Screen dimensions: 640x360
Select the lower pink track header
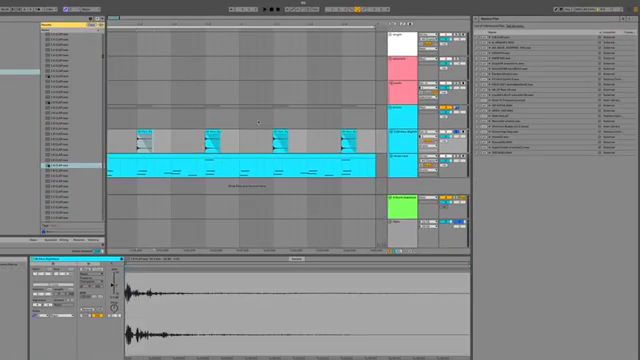click(x=402, y=93)
